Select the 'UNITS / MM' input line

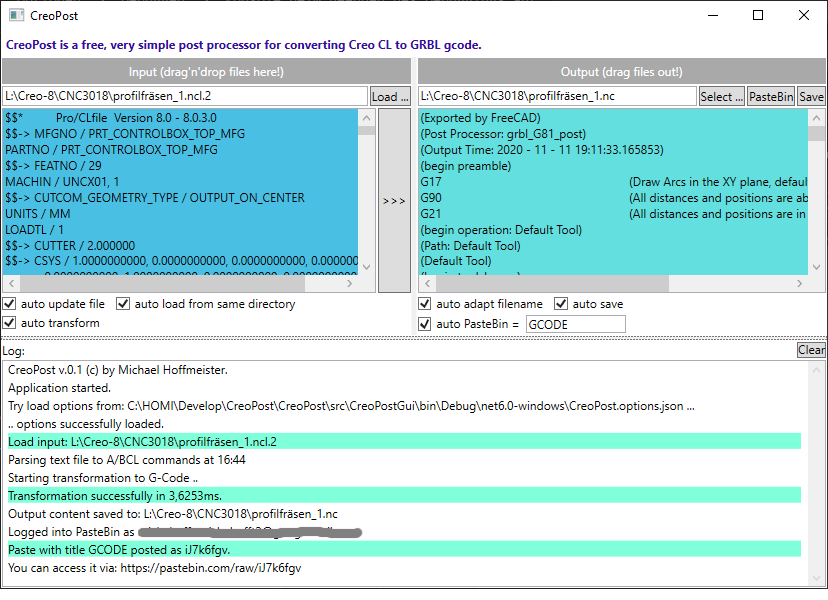point(37,214)
